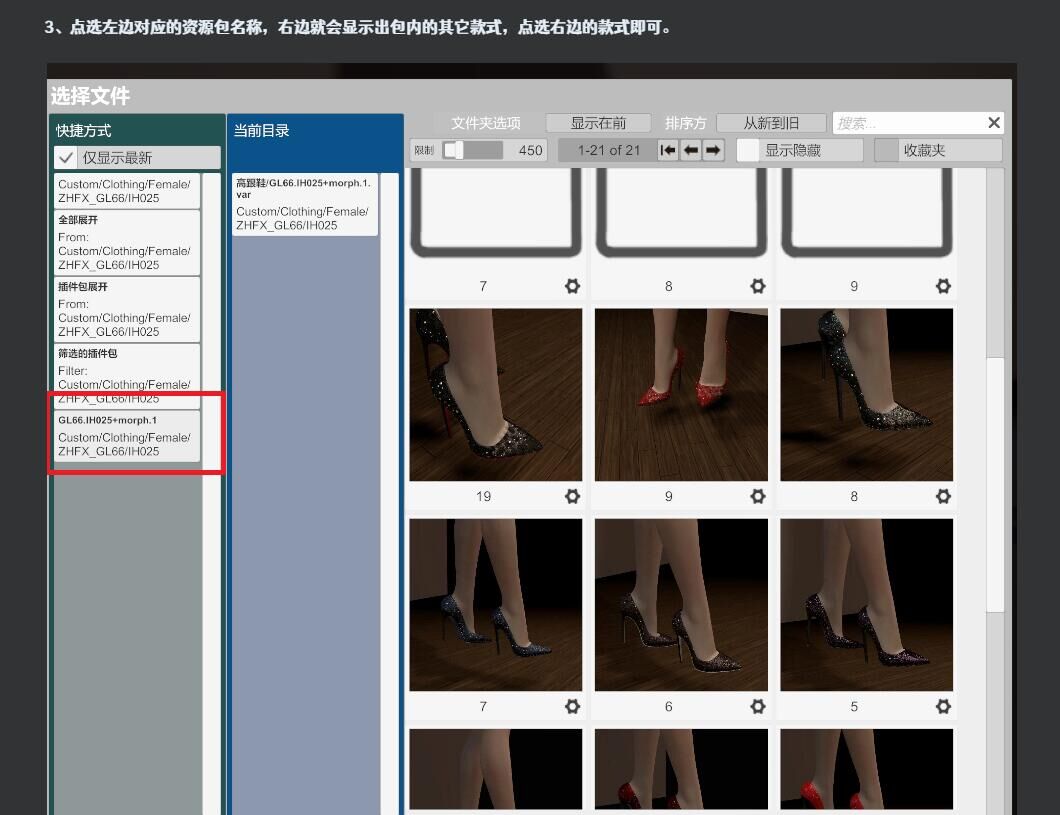Viewport: 1060px width, 815px height.
Task: Expand all via the 全部展开 shortcut
Action: (x=127, y=242)
